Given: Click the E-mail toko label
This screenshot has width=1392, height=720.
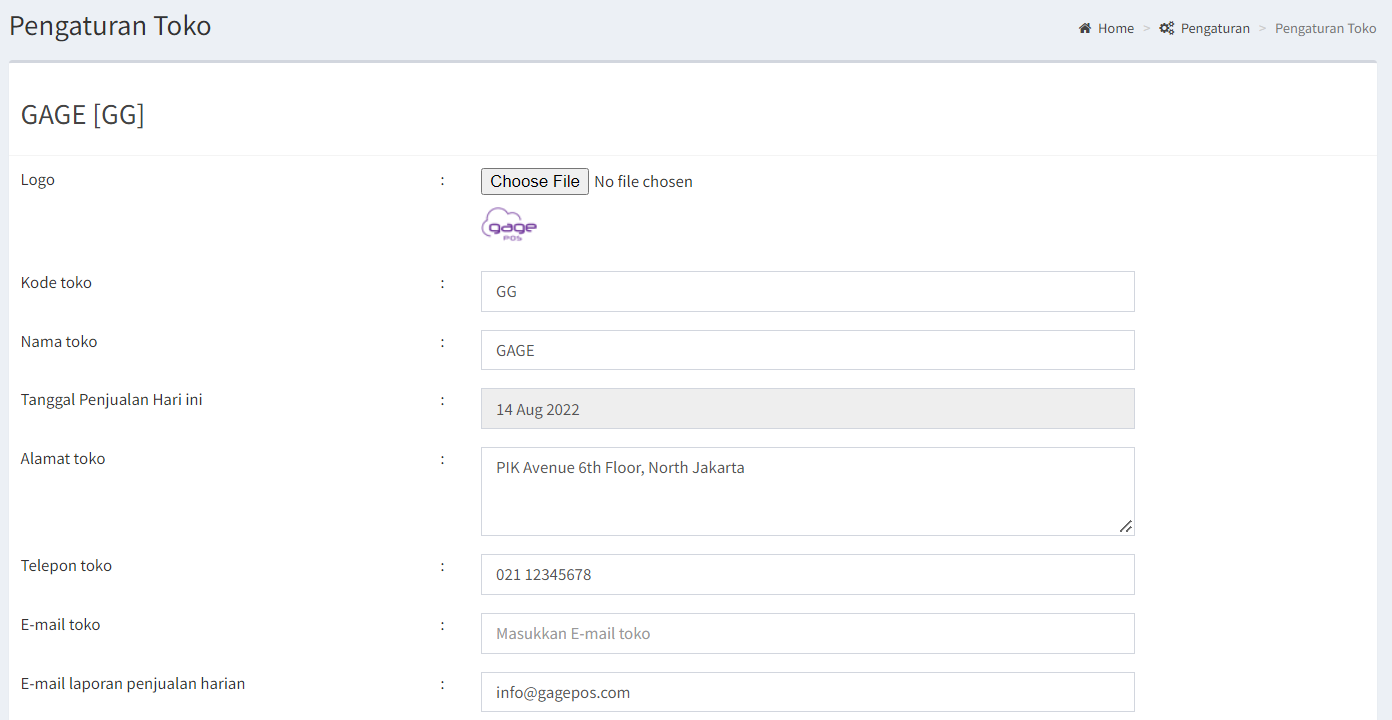Looking at the screenshot, I should 61,625.
